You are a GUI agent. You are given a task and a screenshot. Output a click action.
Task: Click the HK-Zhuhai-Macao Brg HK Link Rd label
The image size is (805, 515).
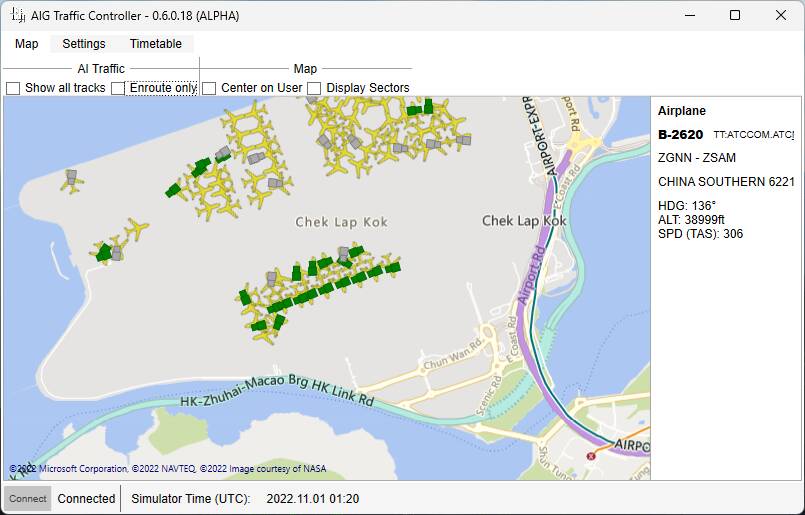coord(277,391)
